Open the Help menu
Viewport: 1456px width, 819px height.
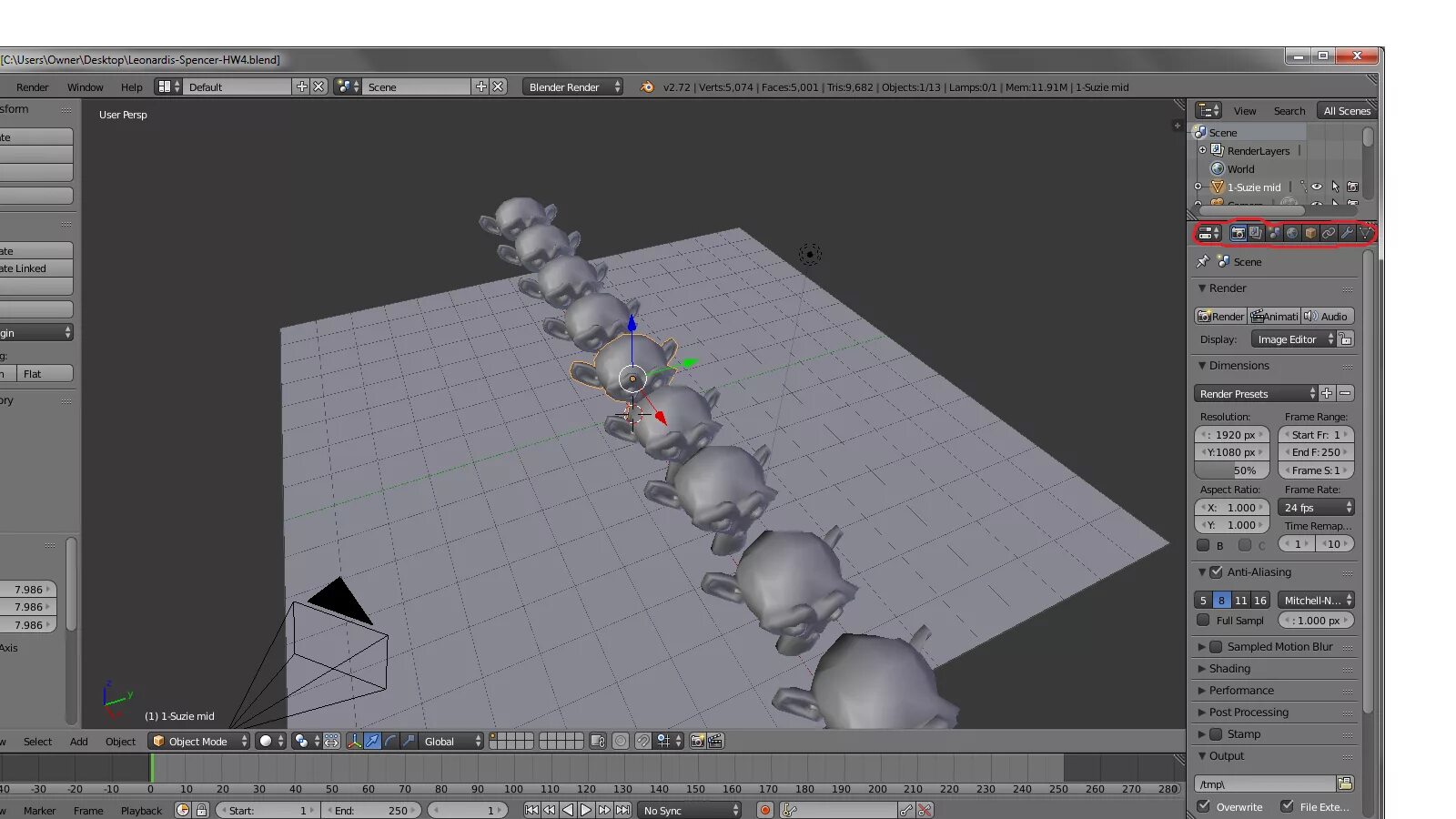[132, 87]
